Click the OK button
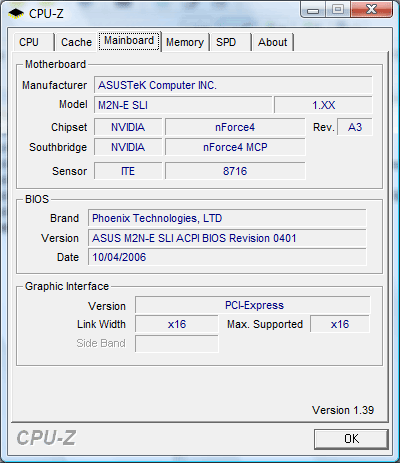This screenshot has height=463, width=400. pyautogui.click(x=351, y=439)
